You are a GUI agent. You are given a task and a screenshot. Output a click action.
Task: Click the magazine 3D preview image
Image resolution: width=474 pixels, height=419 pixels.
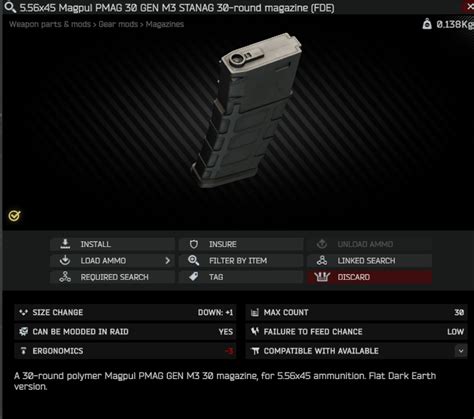[247, 110]
